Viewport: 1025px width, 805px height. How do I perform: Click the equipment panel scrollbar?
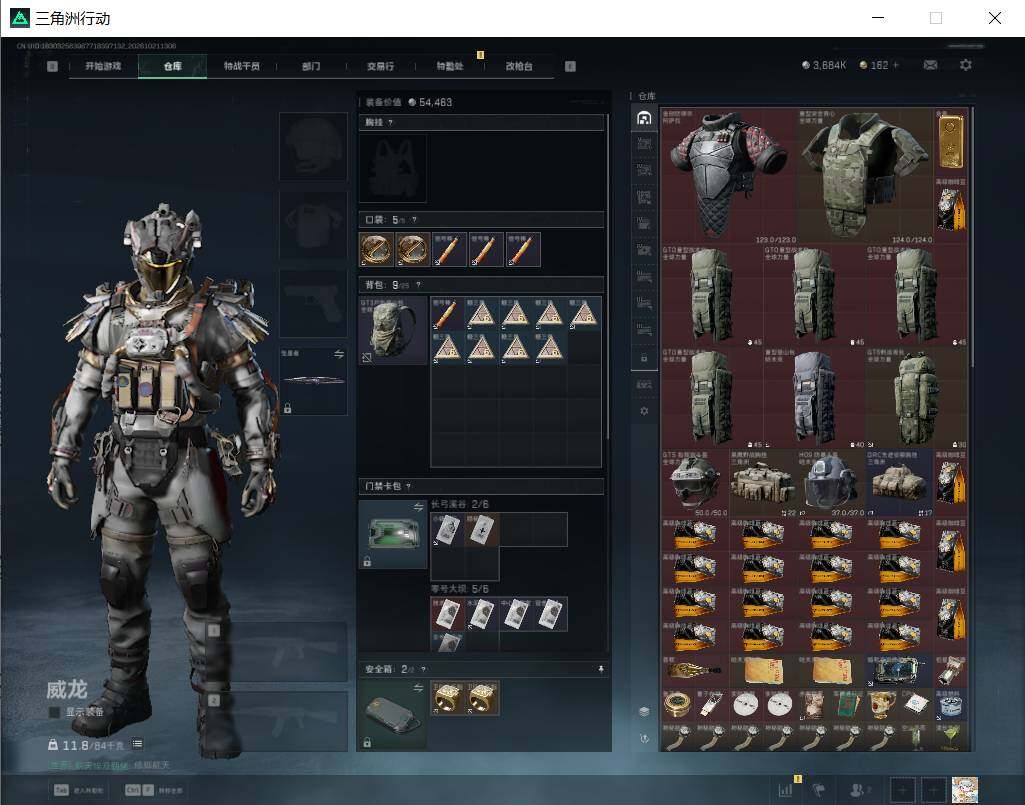pyautogui.click(x=608, y=277)
